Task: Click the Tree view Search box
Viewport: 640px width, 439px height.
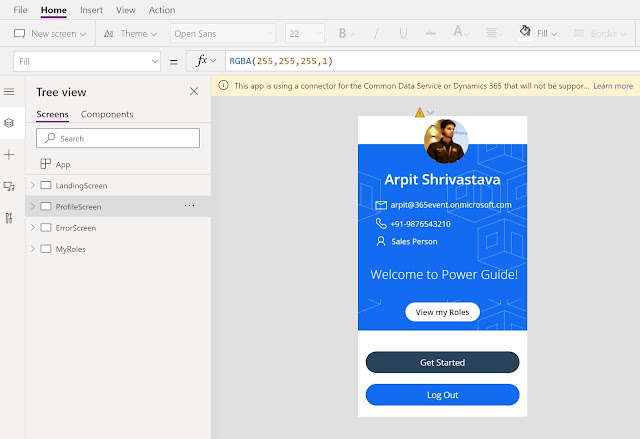Action: click(x=118, y=138)
